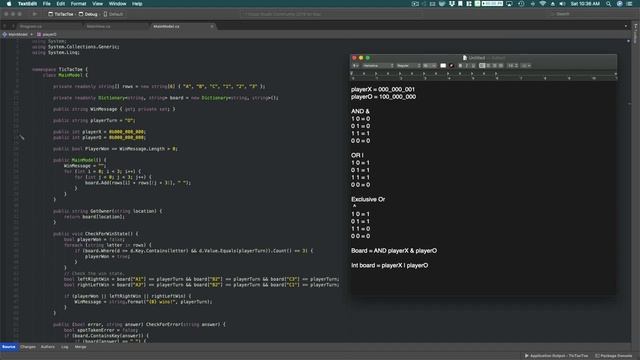
Task: Open playerO member breadcrumb
Action: [x=47, y=34]
